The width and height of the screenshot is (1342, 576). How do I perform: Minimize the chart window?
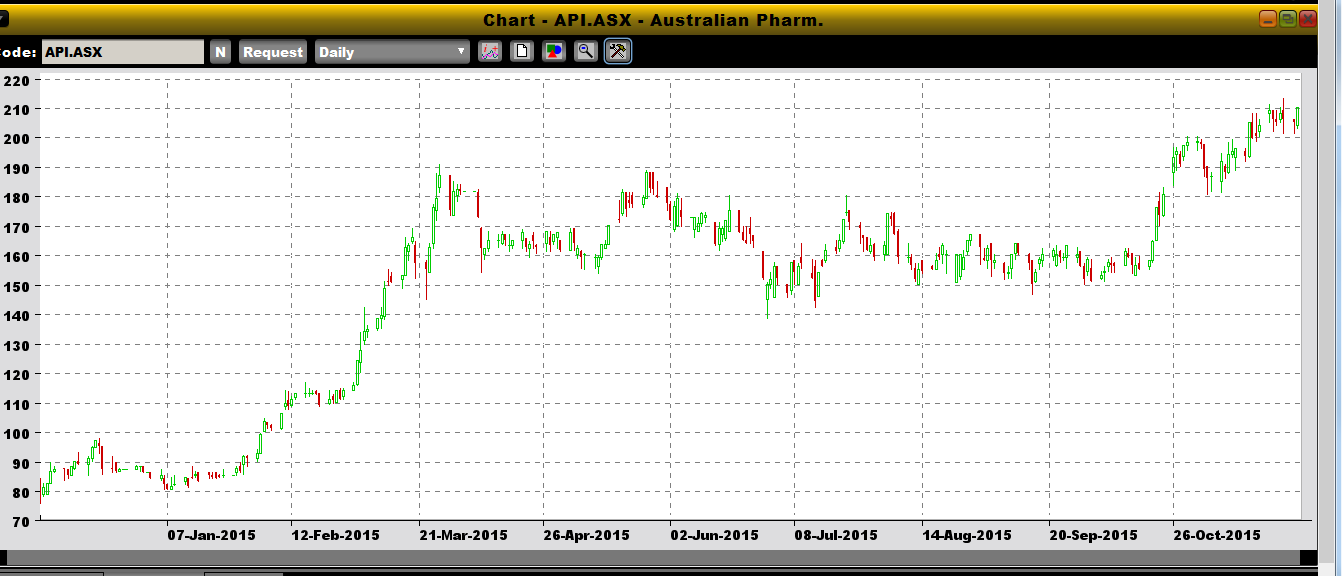point(1267,19)
